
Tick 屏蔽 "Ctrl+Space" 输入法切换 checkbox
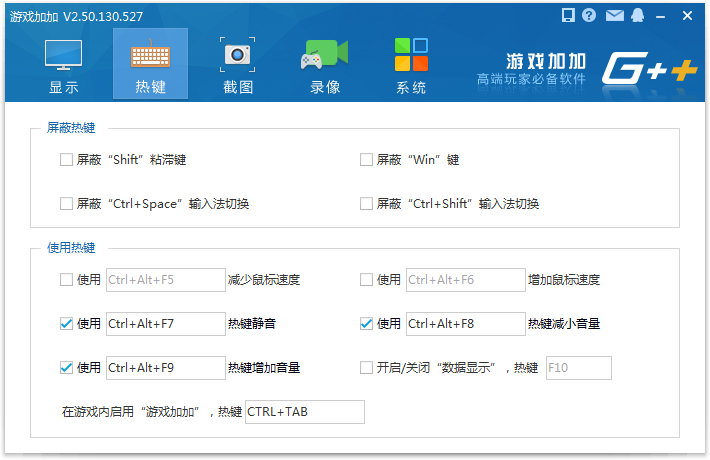click(67, 204)
